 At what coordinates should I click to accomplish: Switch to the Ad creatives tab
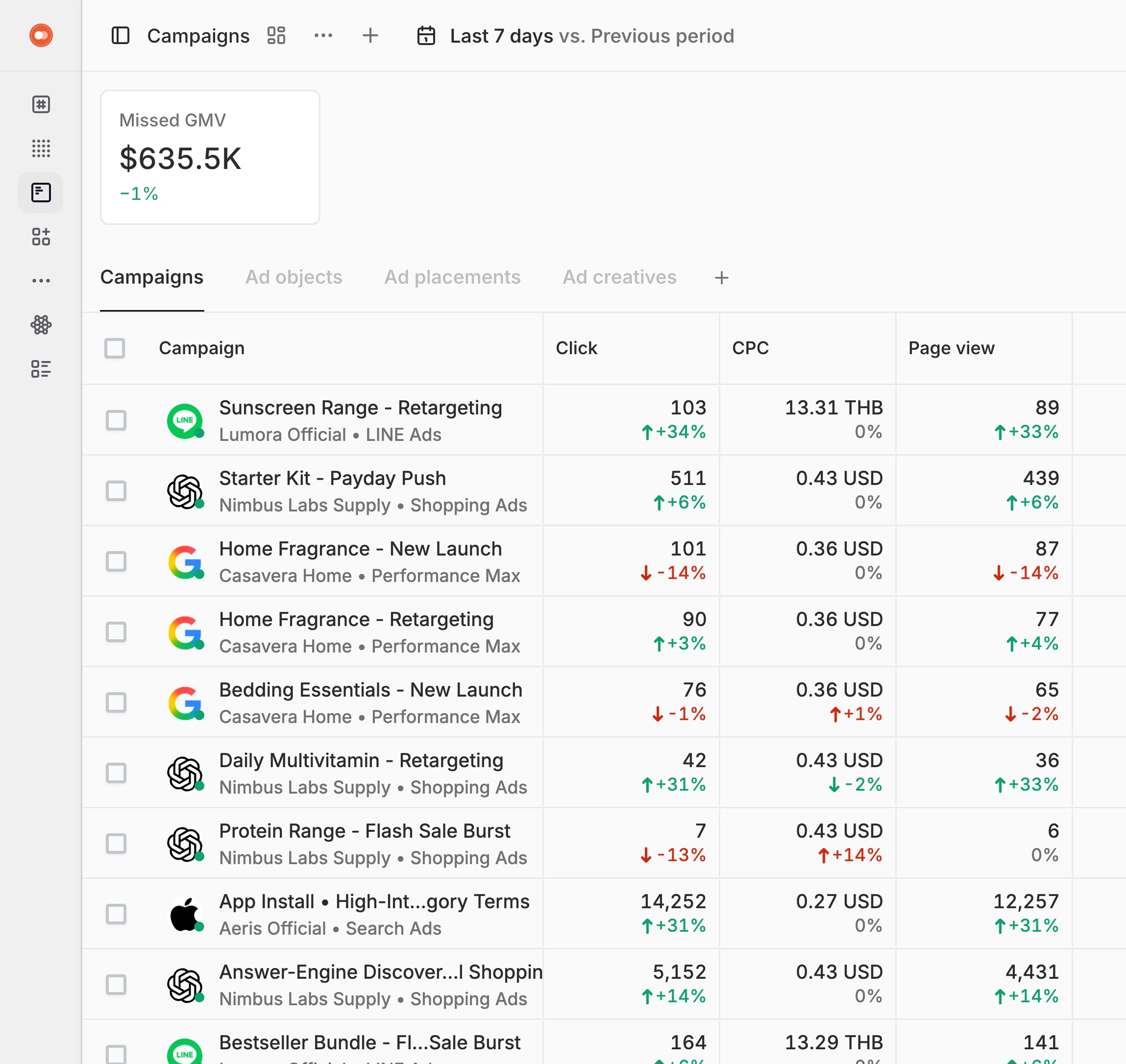[x=619, y=277]
